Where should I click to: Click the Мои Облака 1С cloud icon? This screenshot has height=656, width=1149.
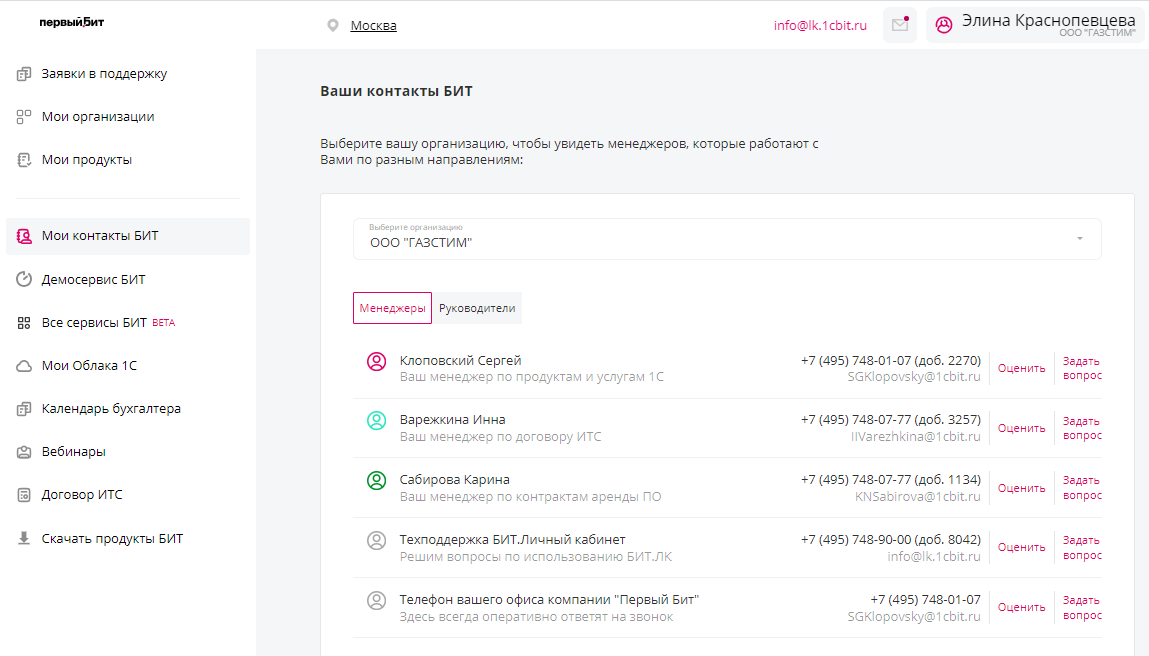(25, 366)
